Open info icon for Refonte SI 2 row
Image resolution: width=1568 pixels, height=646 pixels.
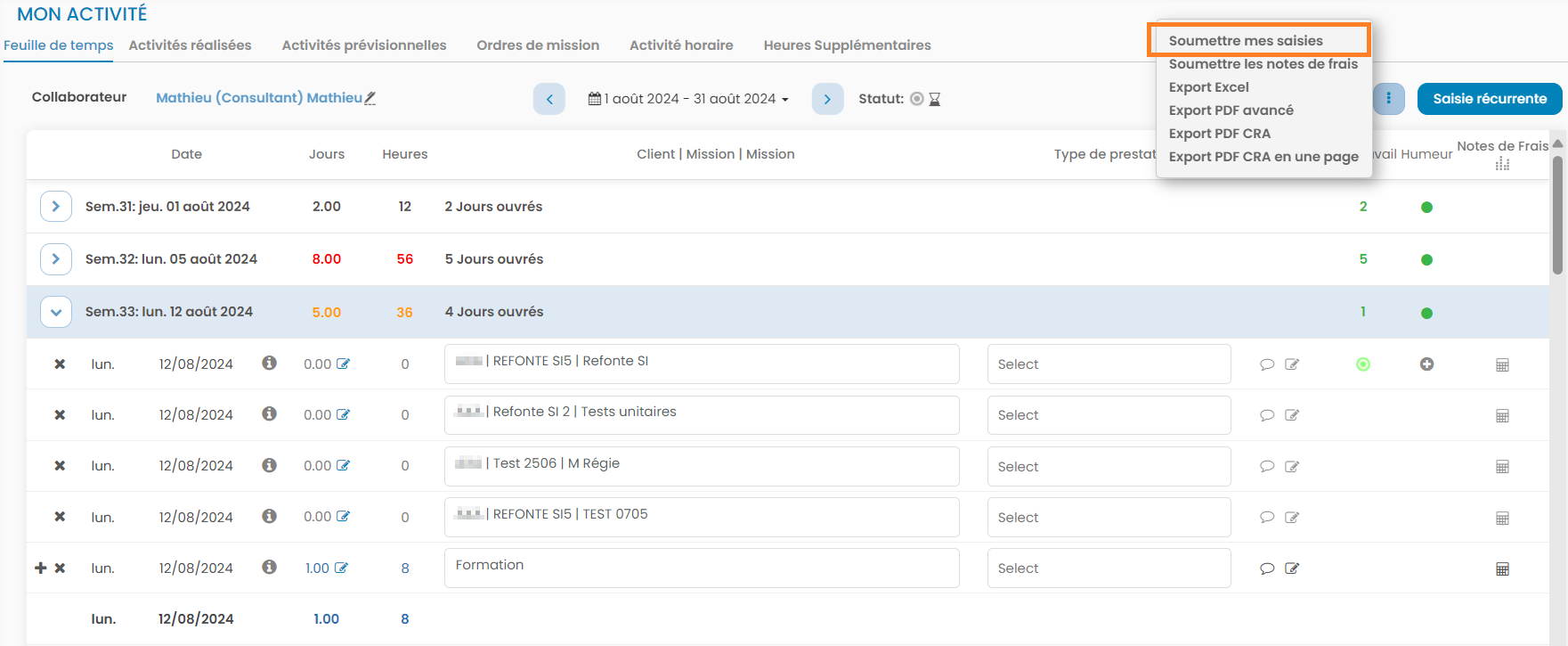tap(269, 414)
